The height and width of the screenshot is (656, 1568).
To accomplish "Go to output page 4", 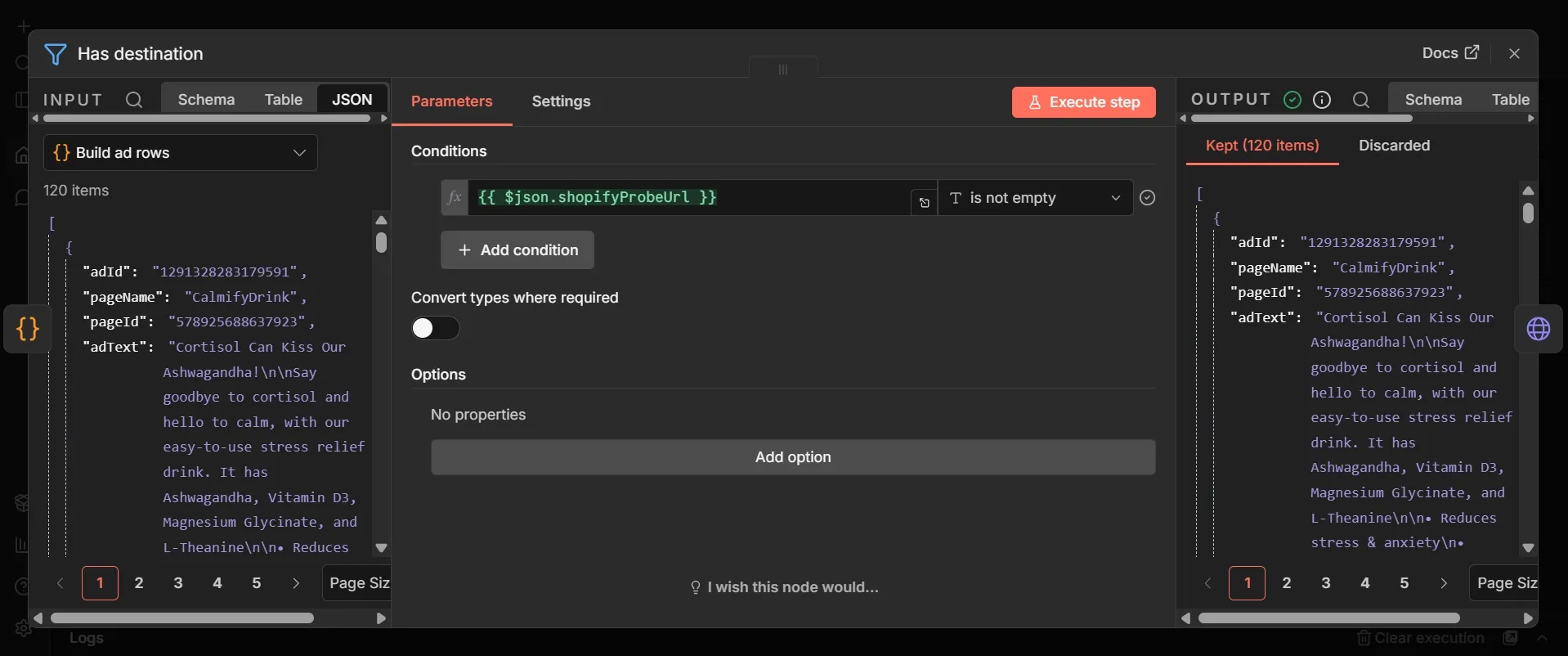I will point(1365,583).
